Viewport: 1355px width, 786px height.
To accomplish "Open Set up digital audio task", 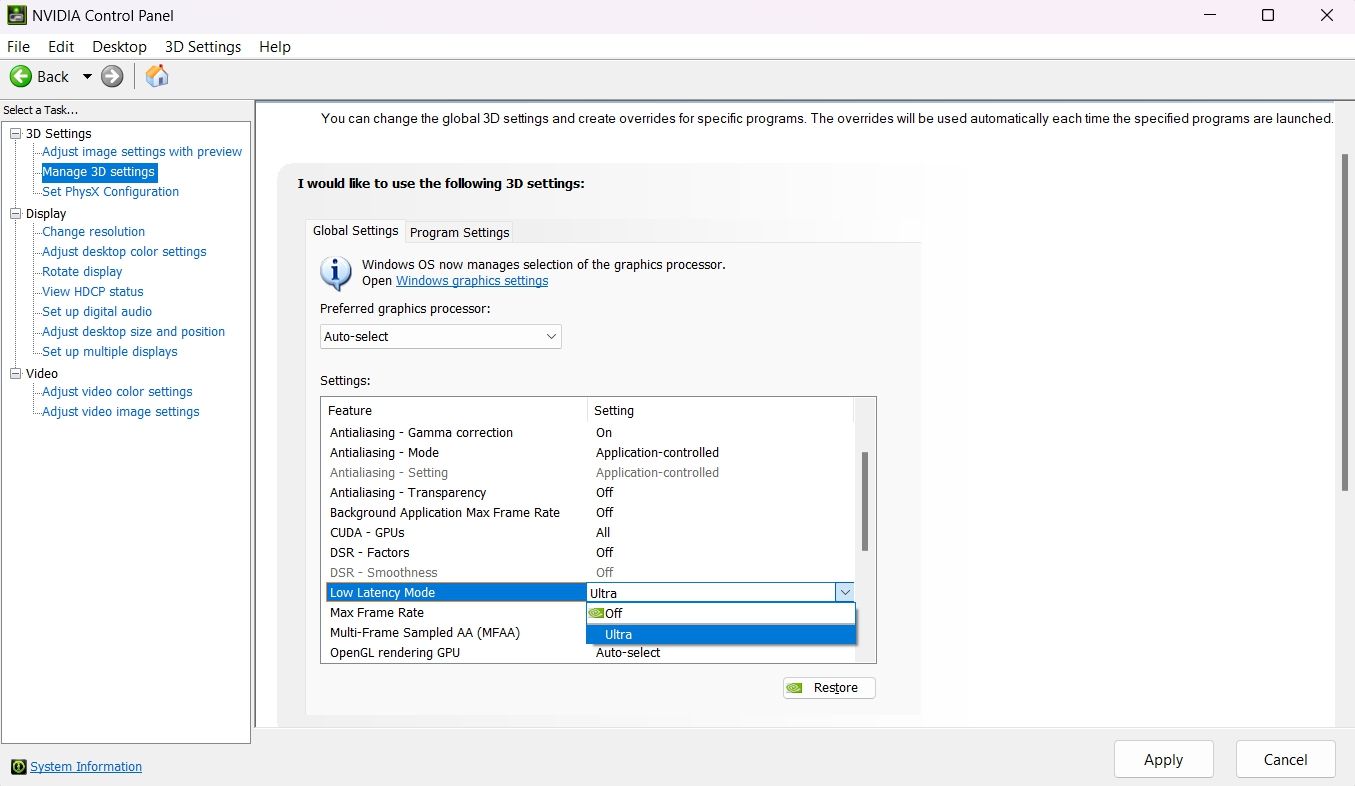I will [97, 312].
